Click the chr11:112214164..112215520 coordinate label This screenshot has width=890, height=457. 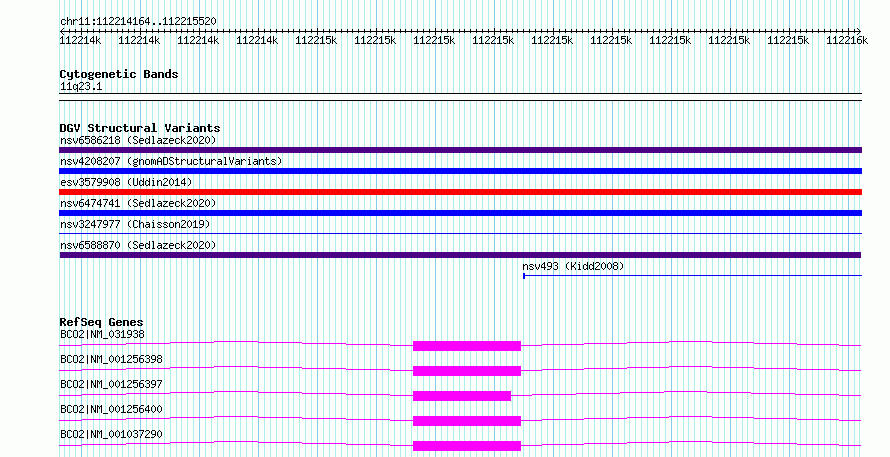(x=138, y=22)
